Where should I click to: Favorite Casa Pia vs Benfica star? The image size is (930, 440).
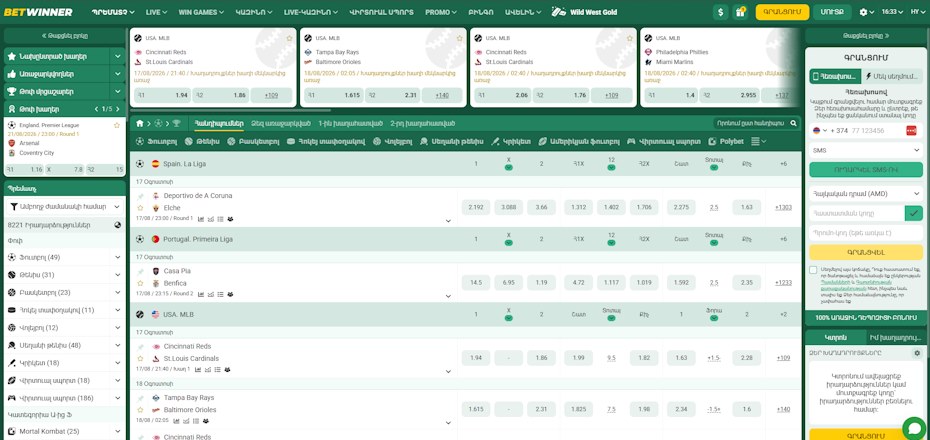click(x=141, y=283)
